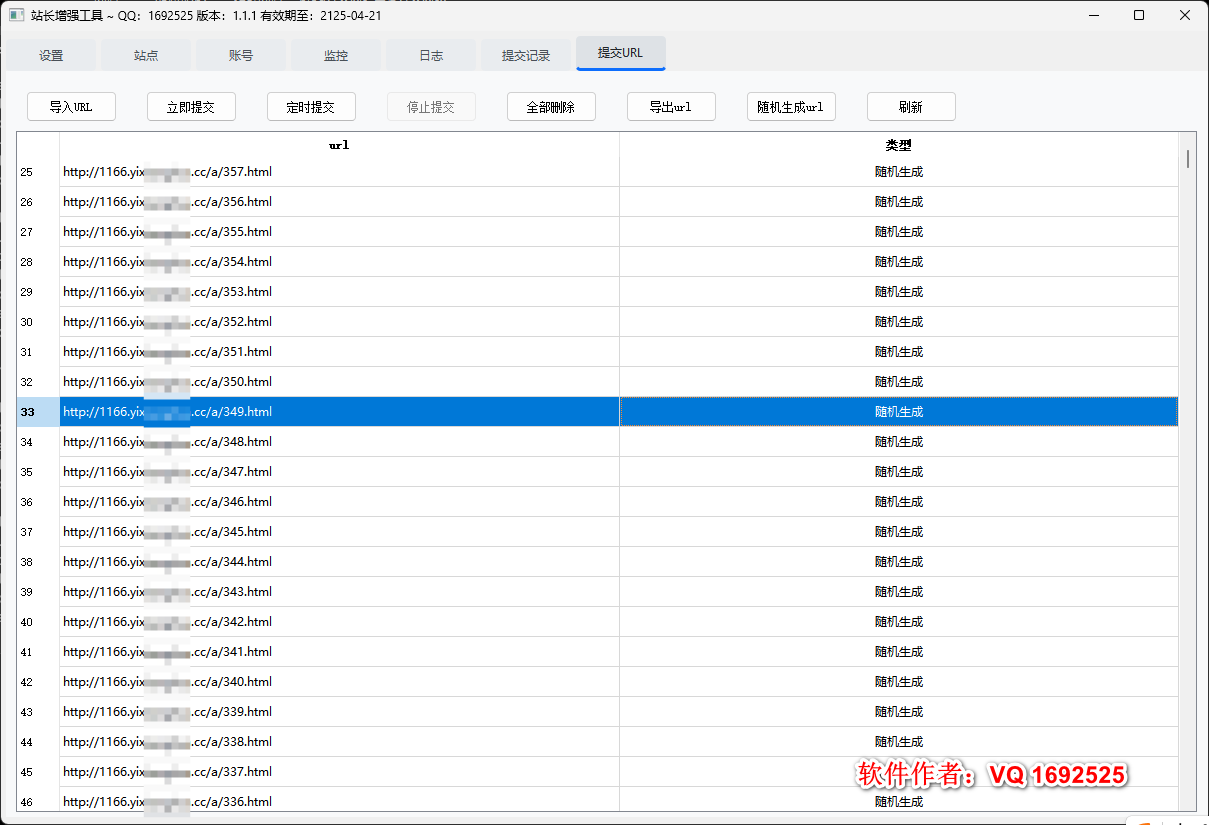Viewport: 1209px width, 825px height.
Task: Generate URLs with 随机生成url button
Action: coord(791,107)
